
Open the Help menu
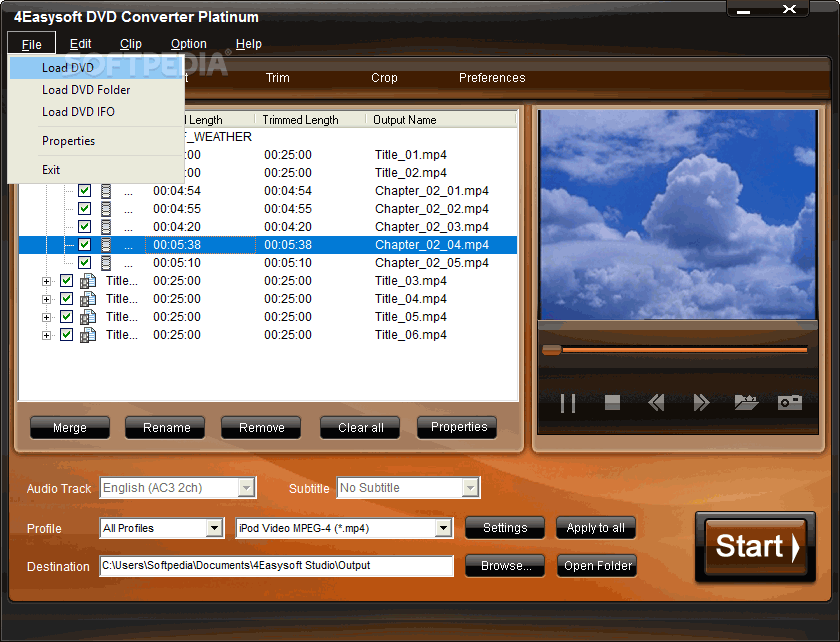[249, 44]
